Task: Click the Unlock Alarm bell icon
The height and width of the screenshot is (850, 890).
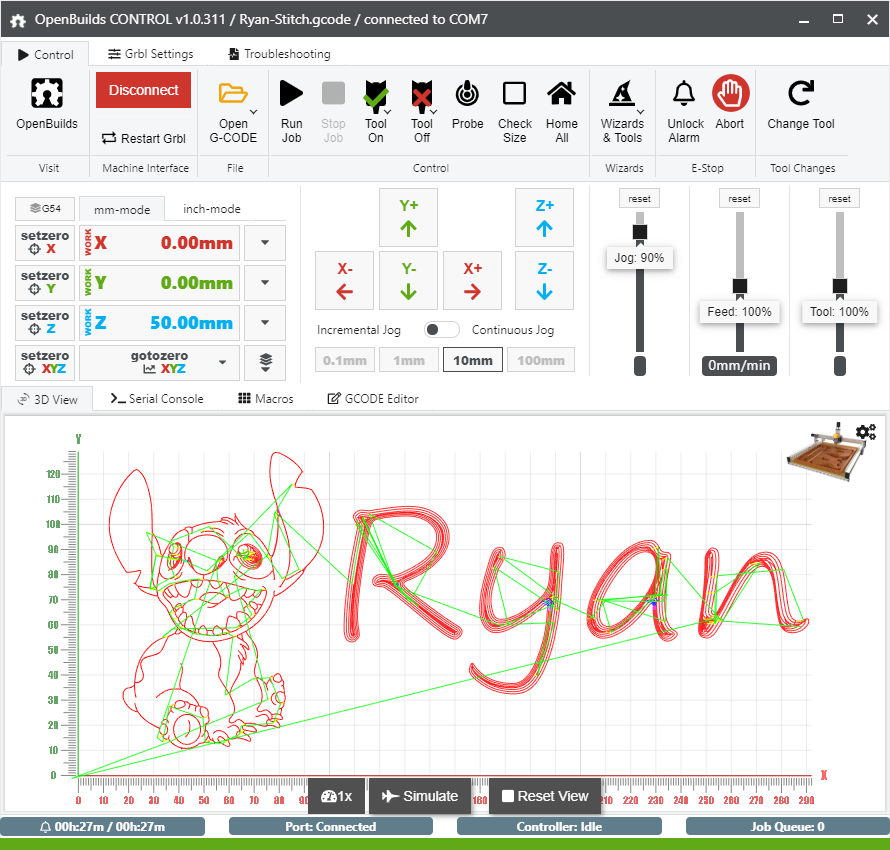Action: 684,94
